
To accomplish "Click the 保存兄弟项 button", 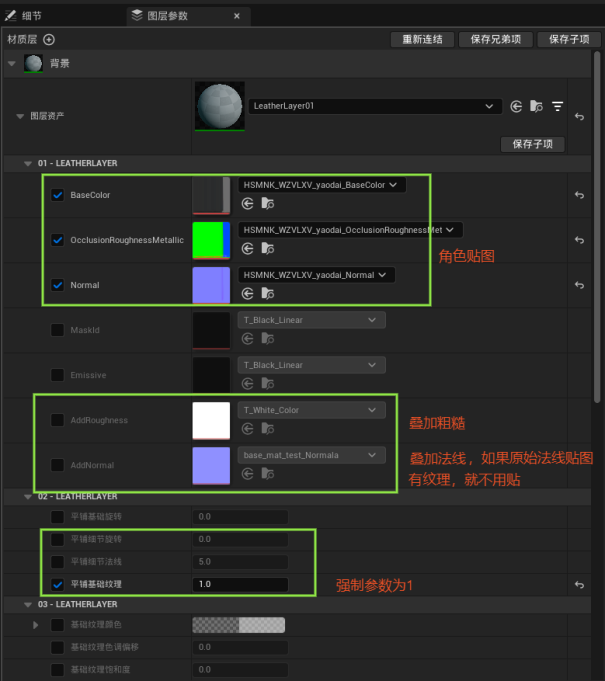I will [495, 40].
